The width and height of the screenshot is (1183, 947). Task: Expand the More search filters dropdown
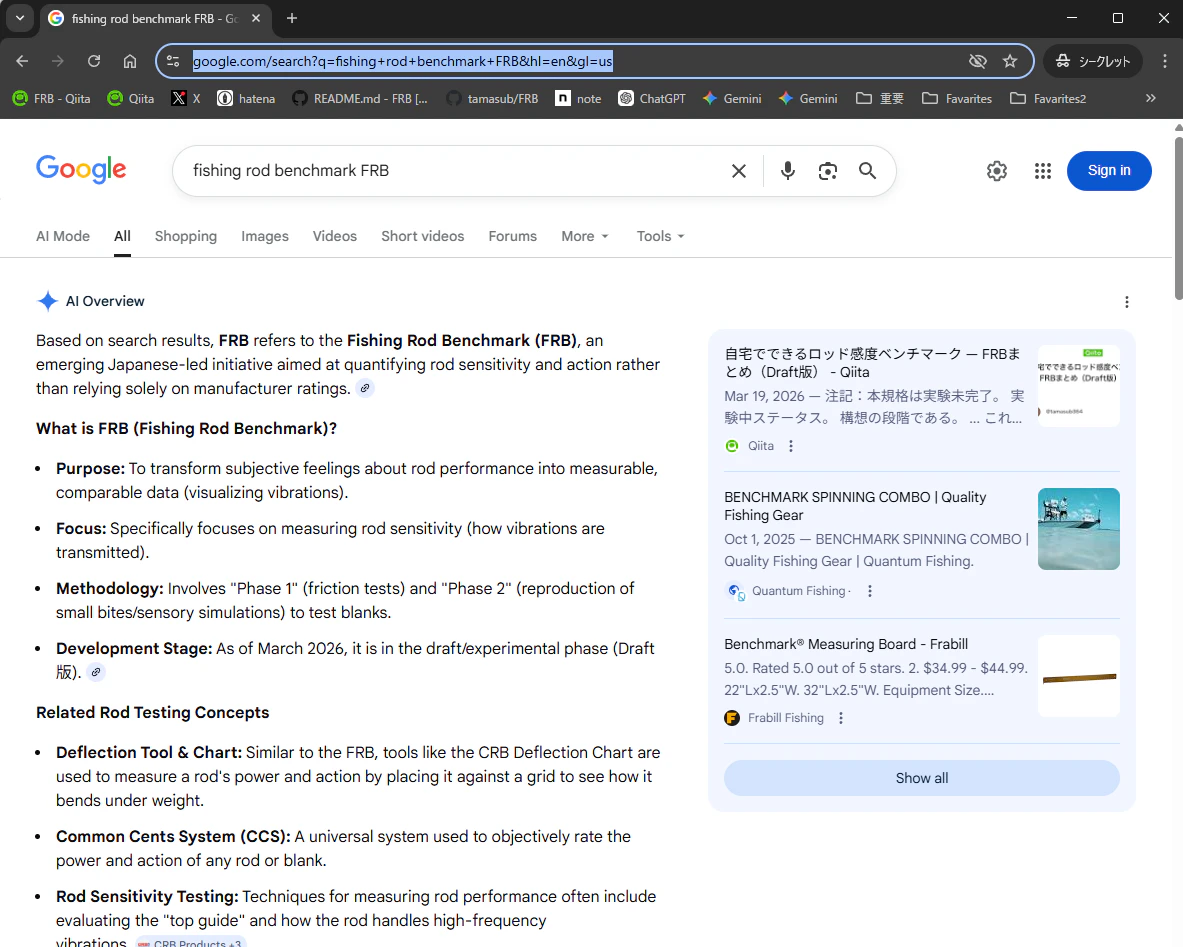pyautogui.click(x=585, y=236)
